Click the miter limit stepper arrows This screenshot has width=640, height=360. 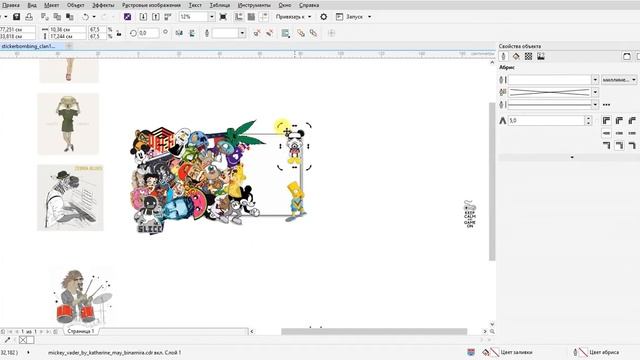pos(588,120)
